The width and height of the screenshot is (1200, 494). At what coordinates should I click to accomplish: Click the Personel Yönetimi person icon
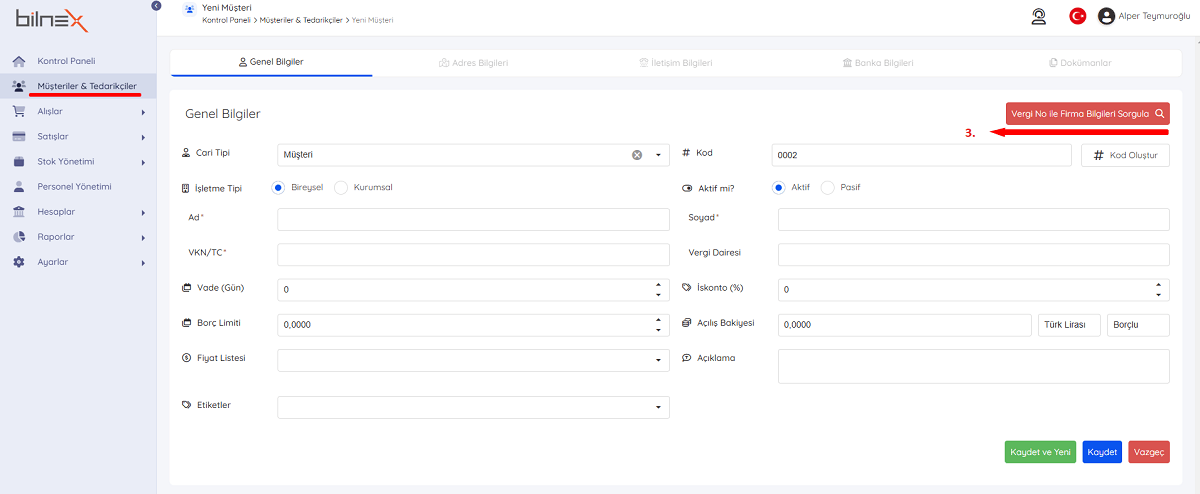point(18,187)
